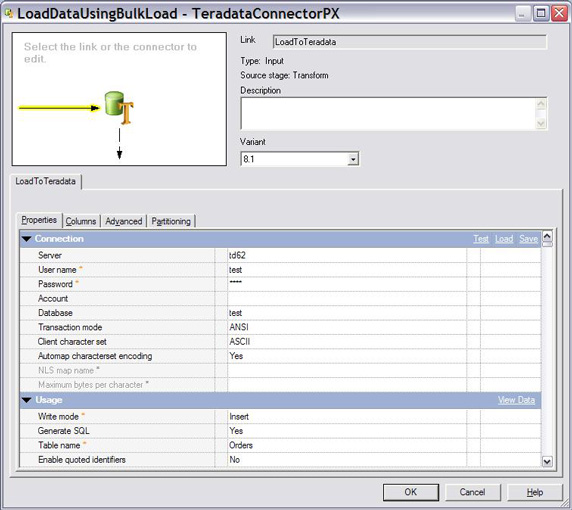572x510 pixels.
Task: Select Automap characterset encoding value Yes
Action: click(347, 356)
